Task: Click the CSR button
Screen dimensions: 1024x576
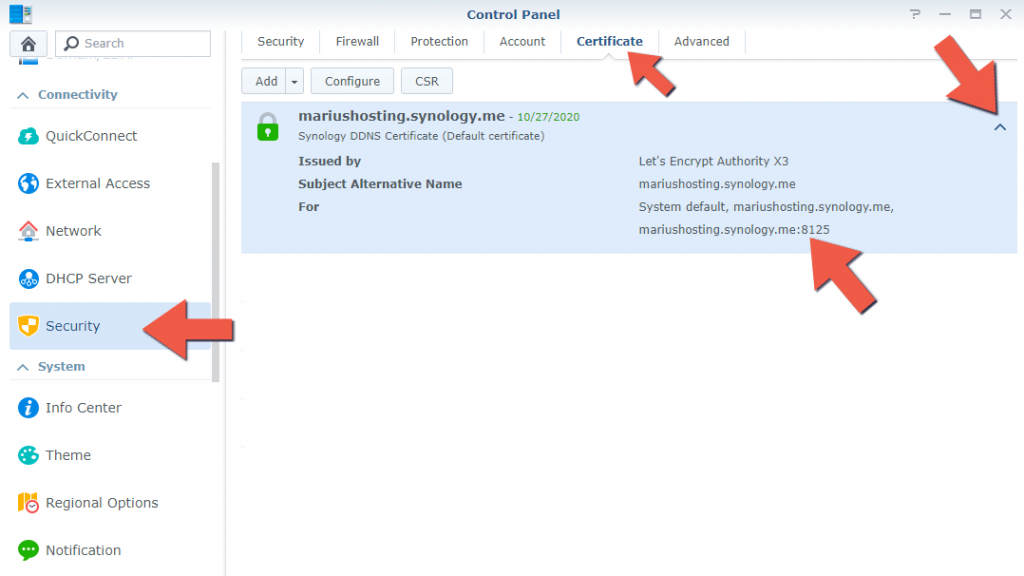Action: [x=426, y=80]
